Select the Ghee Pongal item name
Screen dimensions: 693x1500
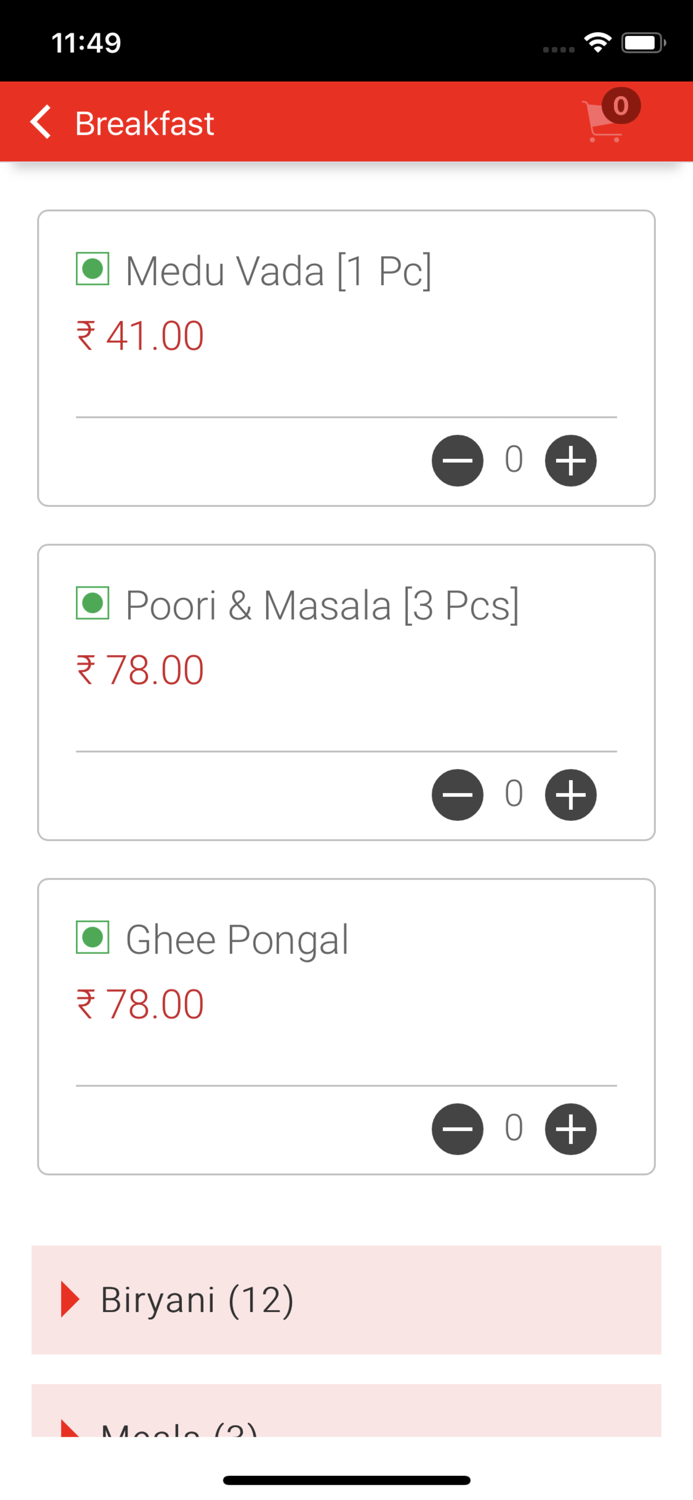pos(237,939)
